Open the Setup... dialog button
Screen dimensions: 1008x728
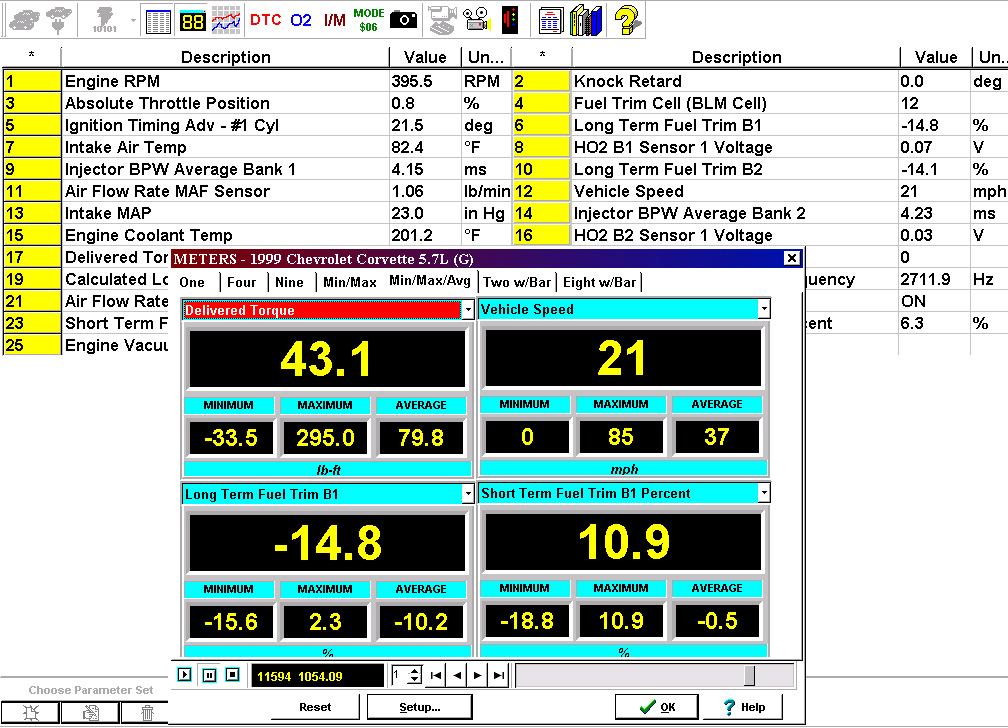(420, 707)
